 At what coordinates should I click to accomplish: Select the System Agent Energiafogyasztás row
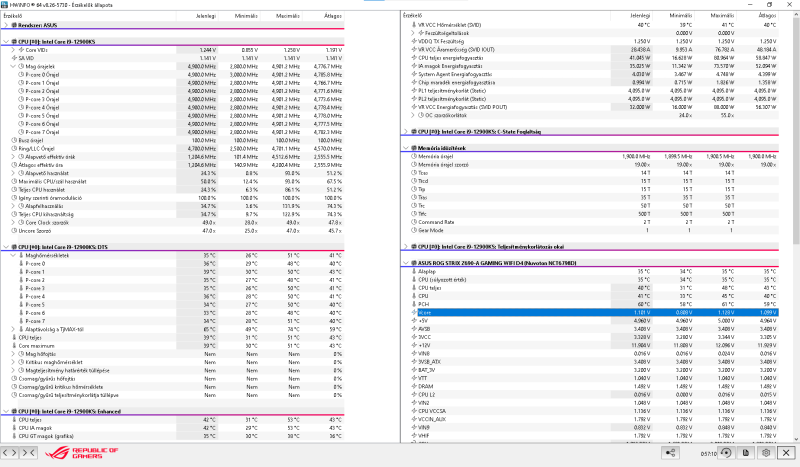tap(590, 74)
